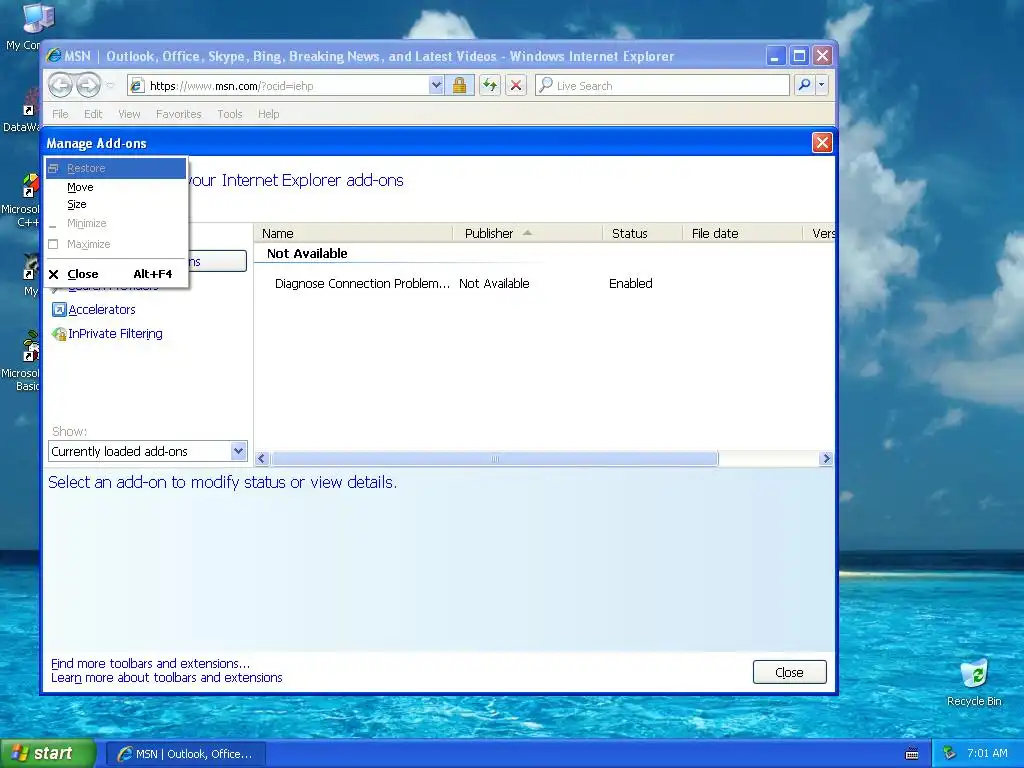Open the recent pages dropdown arrow
This screenshot has width=1024, height=768.
110,86
